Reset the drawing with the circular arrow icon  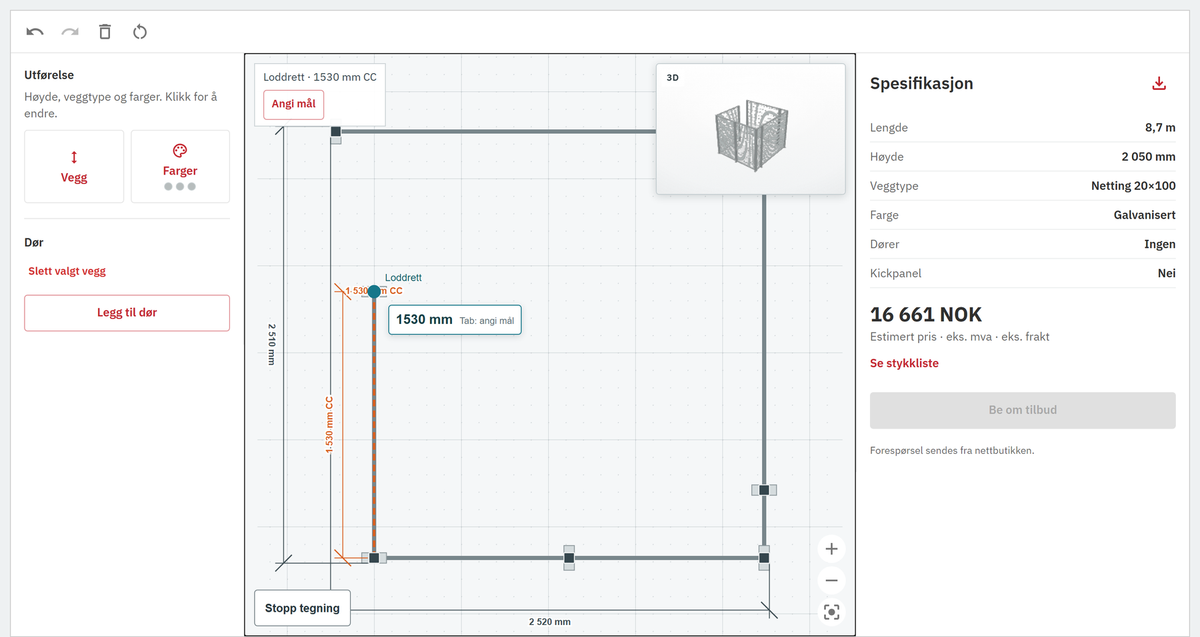[140, 32]
